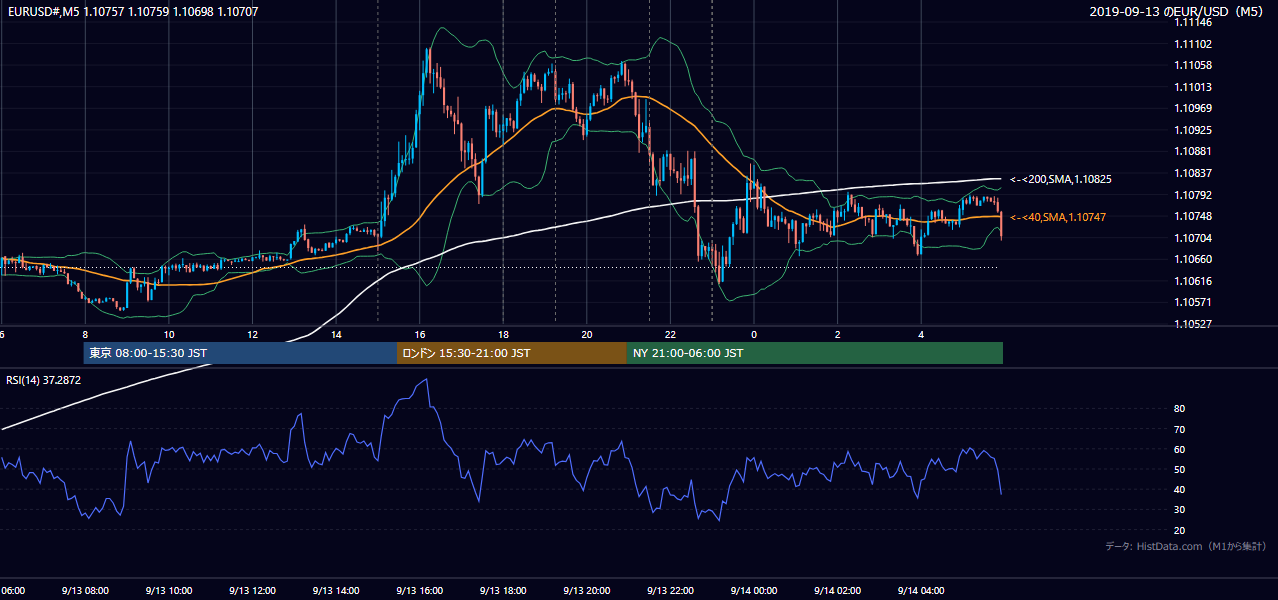Click hour marker 12 on upper time axis
The height and width of the screenshot is (600, 1278).
pyautogui.click(x=253, y=334)
